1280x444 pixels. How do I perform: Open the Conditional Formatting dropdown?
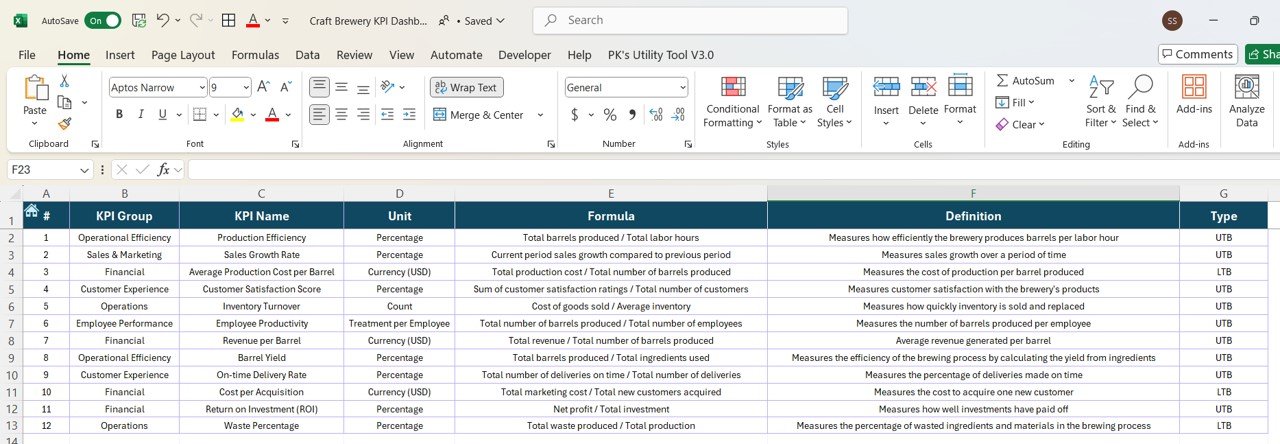pyautogui.click(x=733, y=101)
